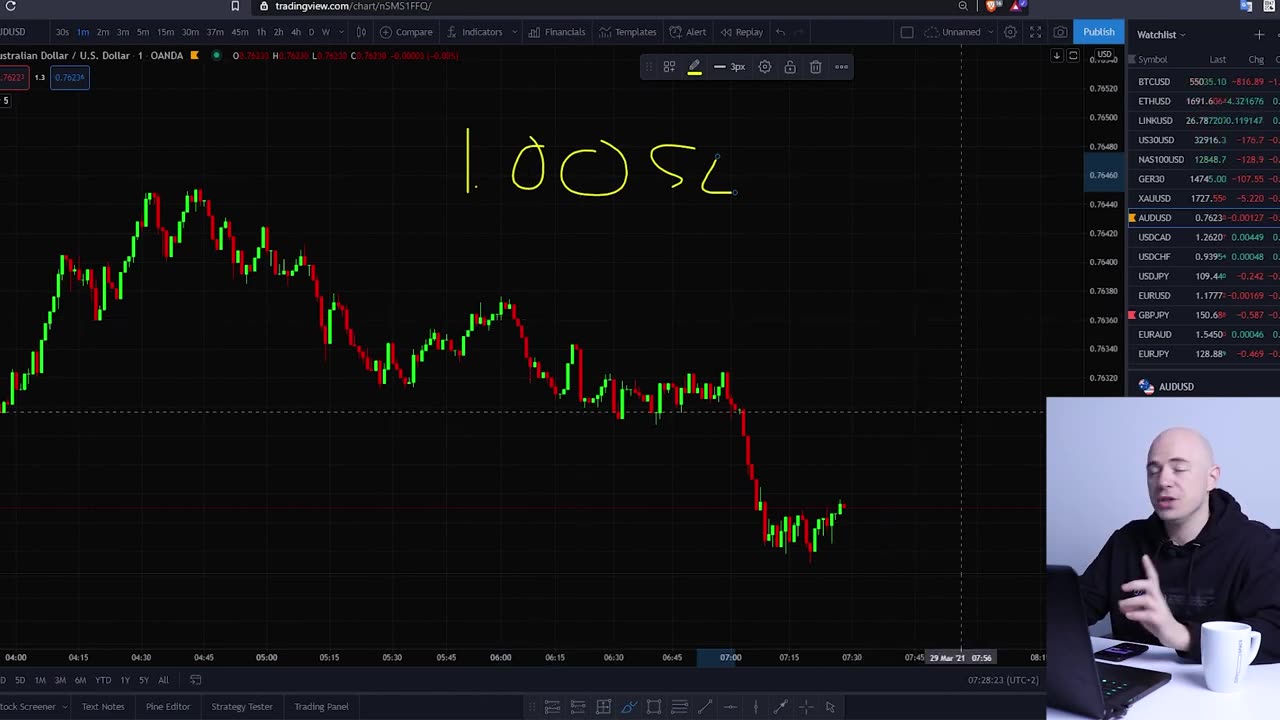Image resolution: width=1280 pixels, height=720 pixels.
Task: Delete the selected drawing with trash icon
Action: click(x=815, y=67)
